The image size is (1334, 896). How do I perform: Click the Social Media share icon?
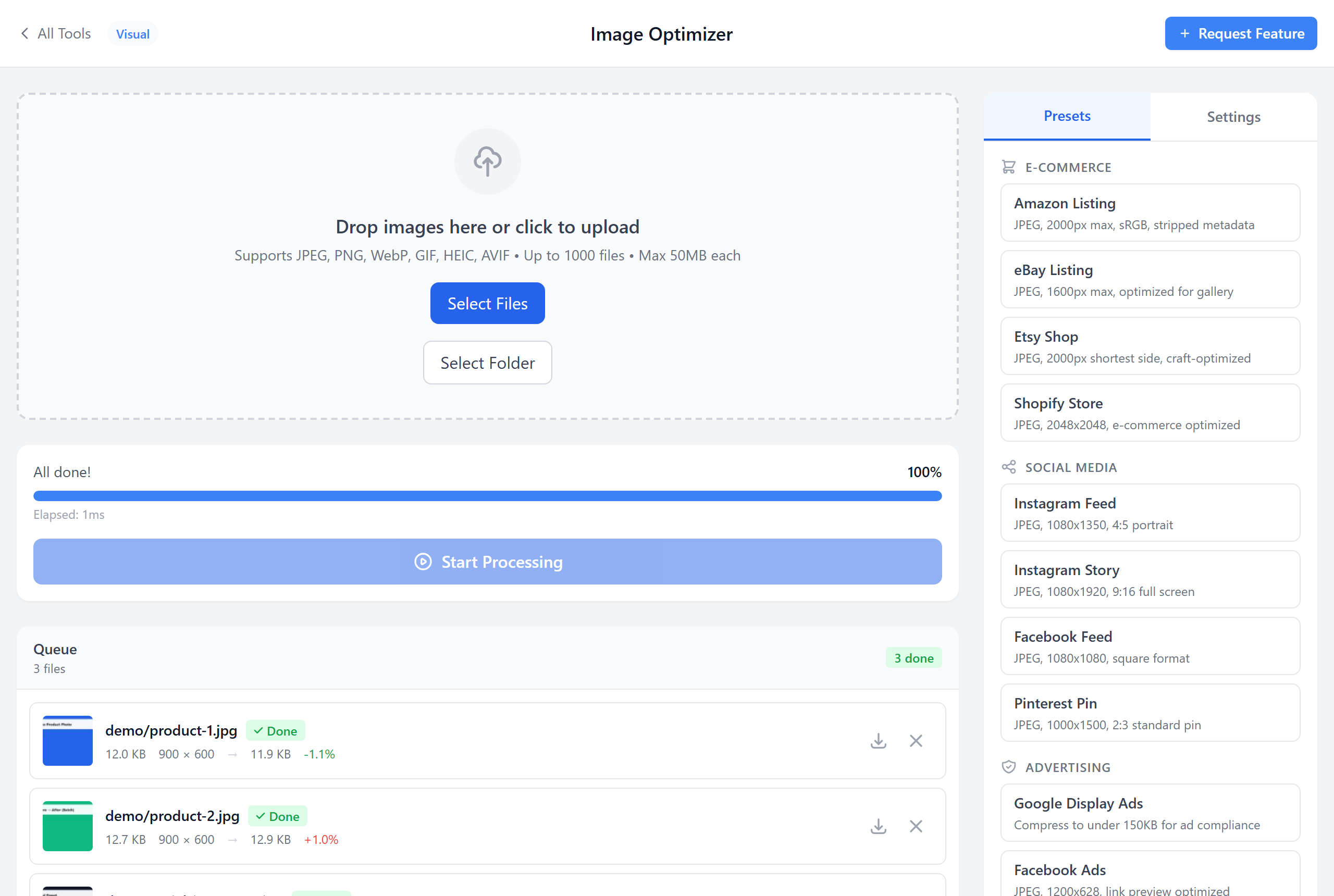1008,467
